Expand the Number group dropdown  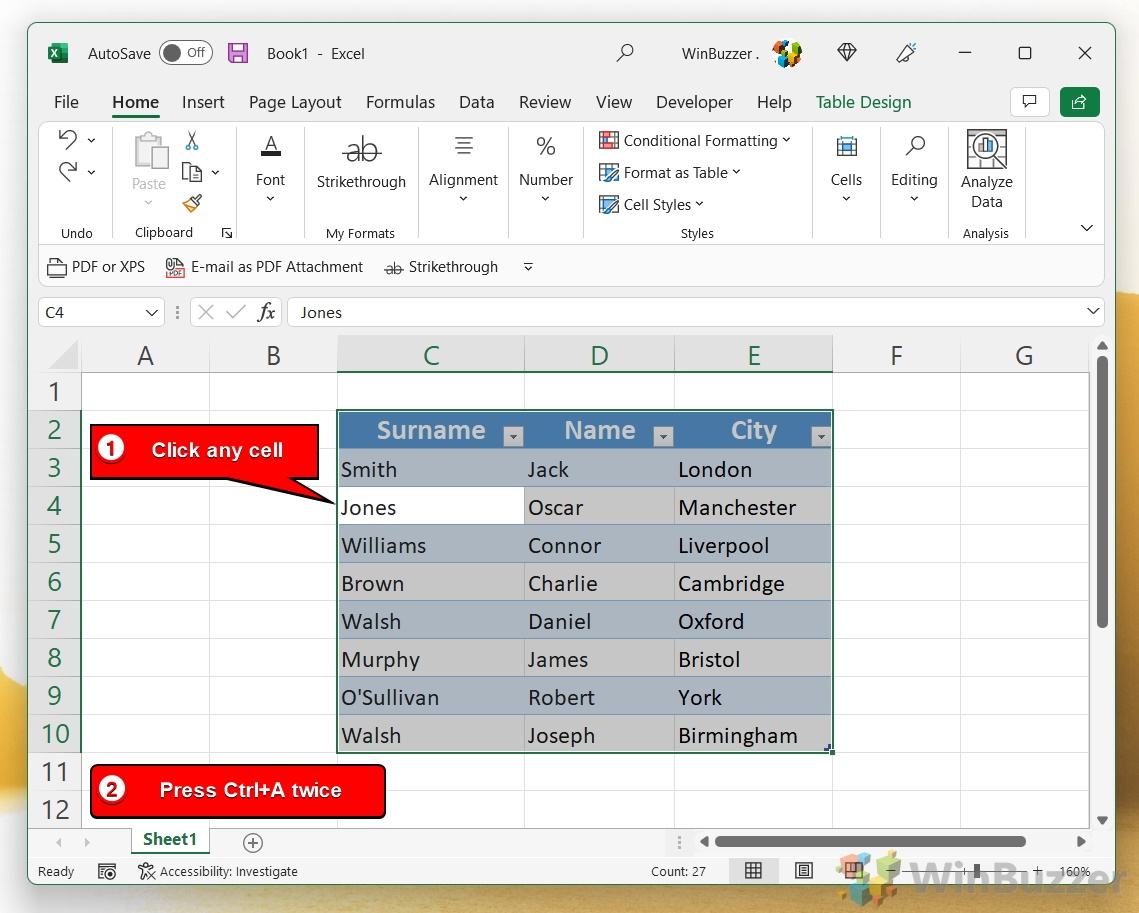(546, 198)
